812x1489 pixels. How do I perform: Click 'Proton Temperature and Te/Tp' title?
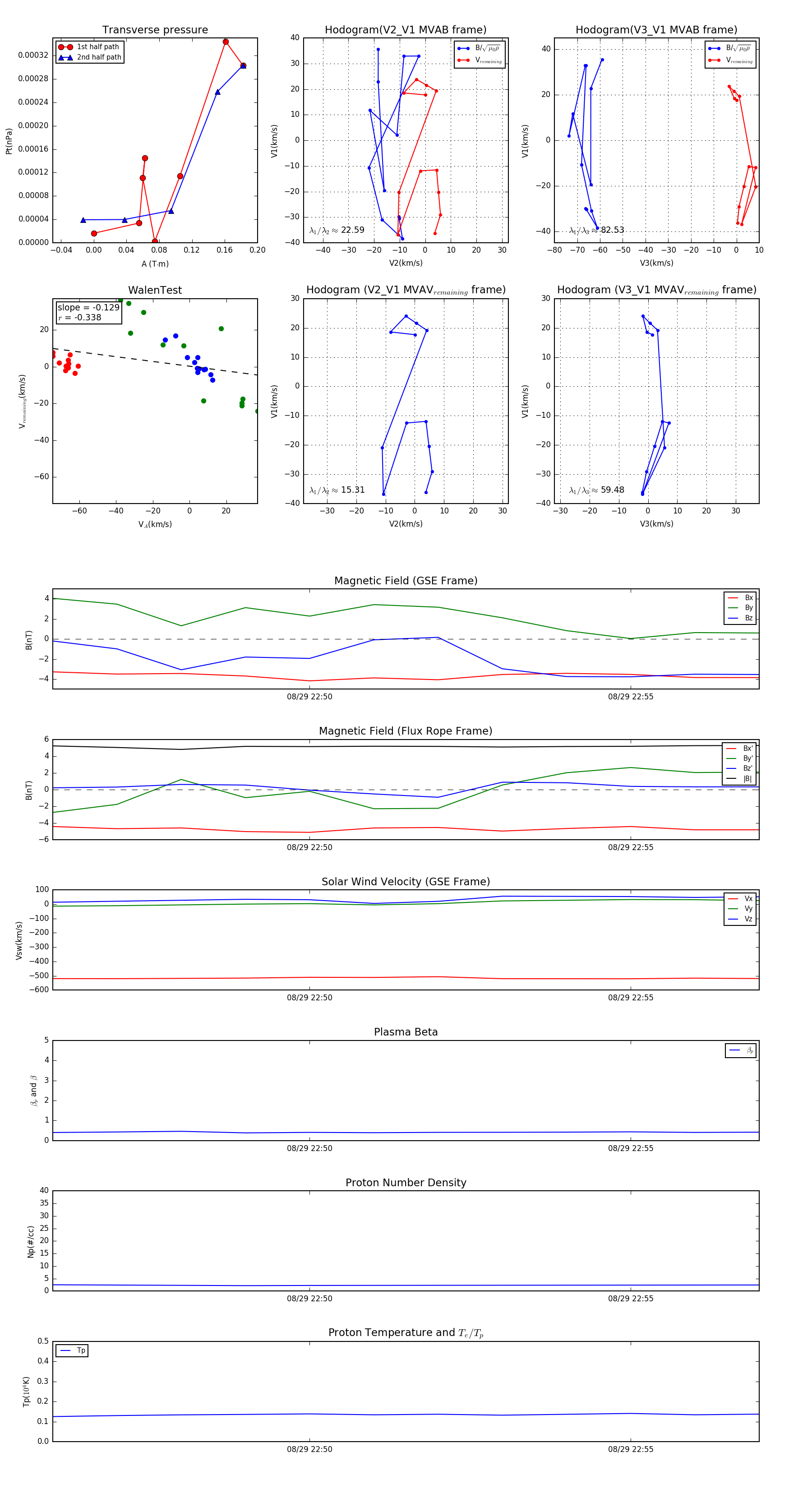click(406, 1333)
